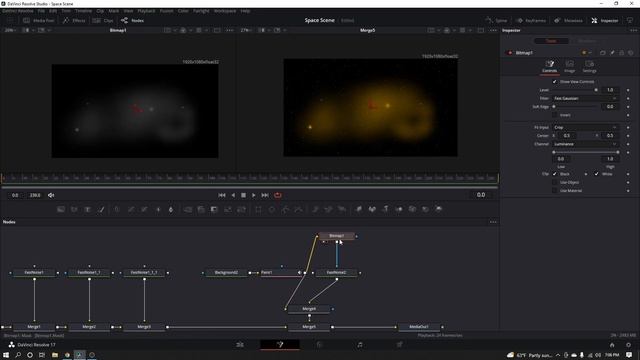
Task: Add a Transform node from toolbar
Action: click(242, 209)
